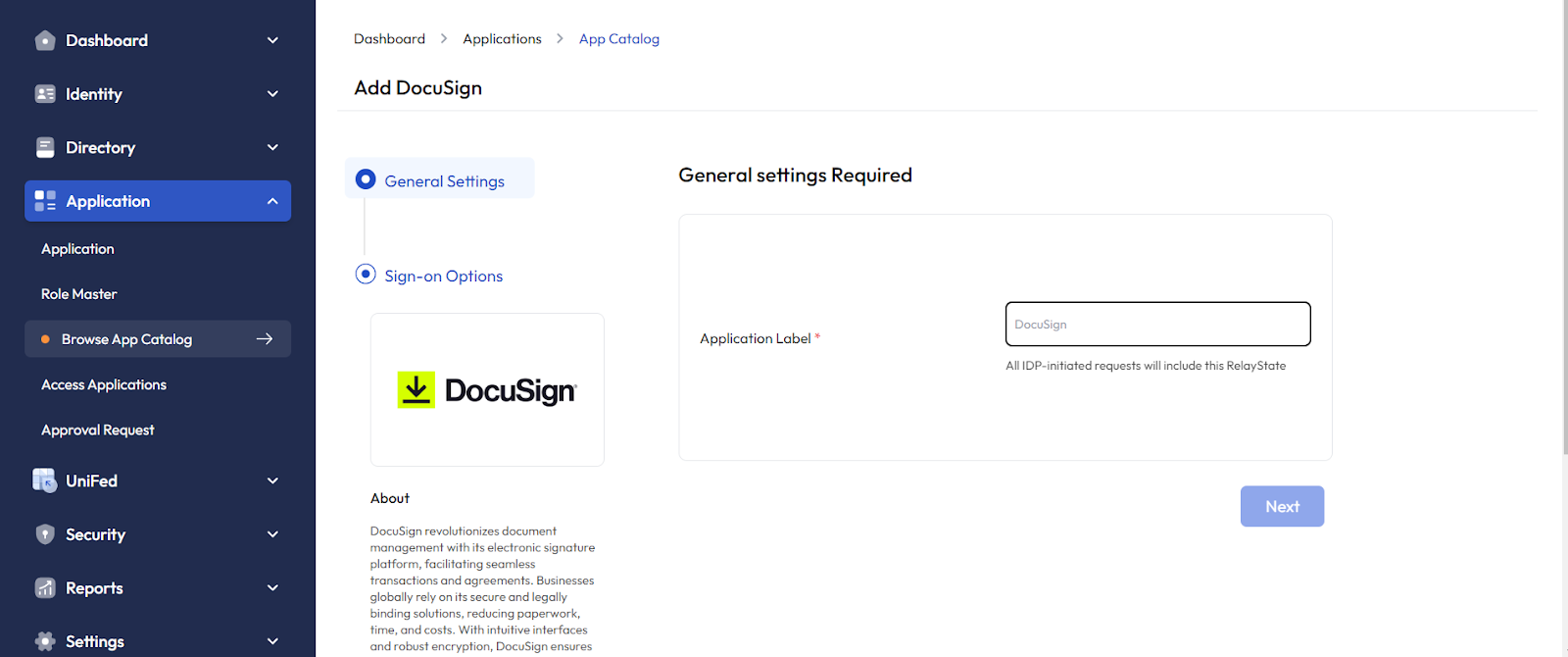Click the Reports chart icon in sidebar
This screenshot has width=1568, height=657.
pyautogui.click(x=45, y=587)
